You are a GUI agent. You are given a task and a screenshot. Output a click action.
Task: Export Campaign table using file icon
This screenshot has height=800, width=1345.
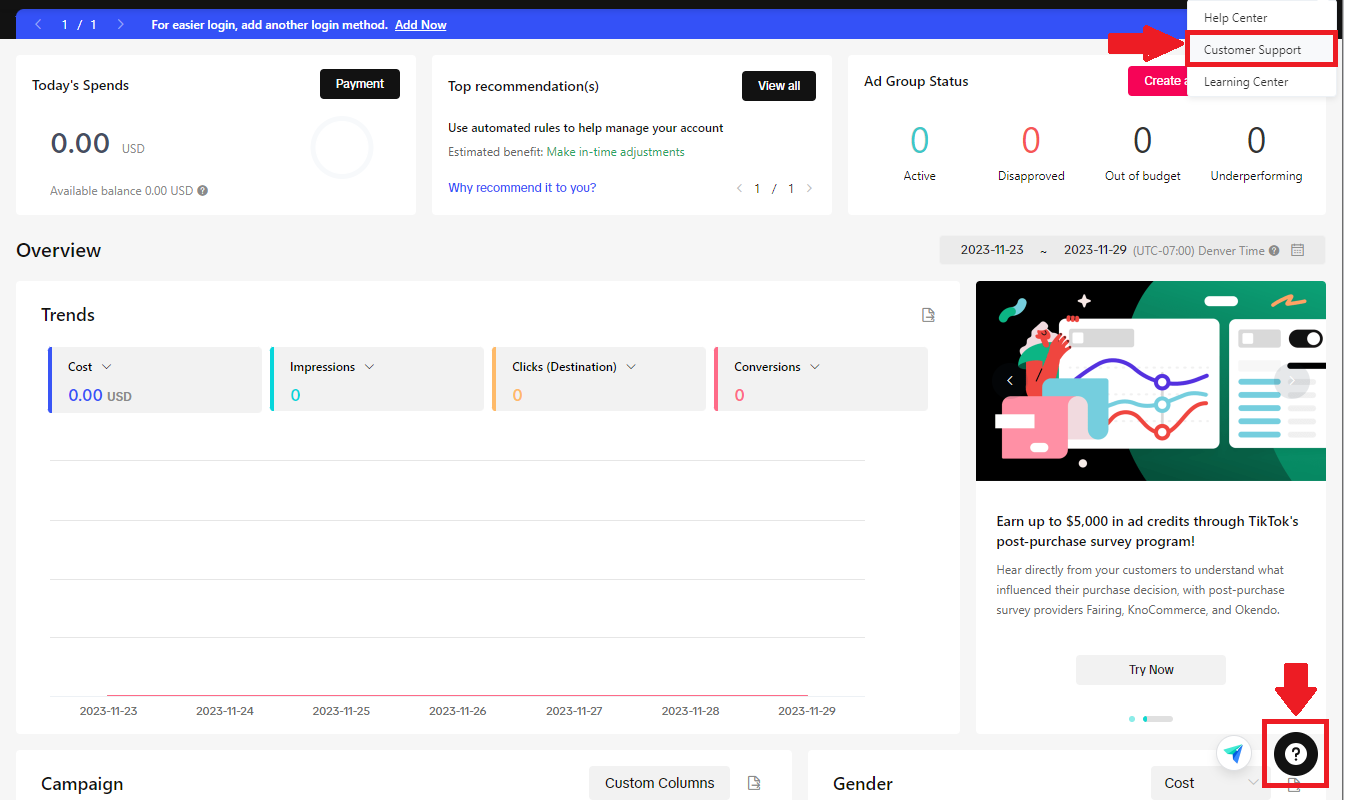(x=755, y=783)
